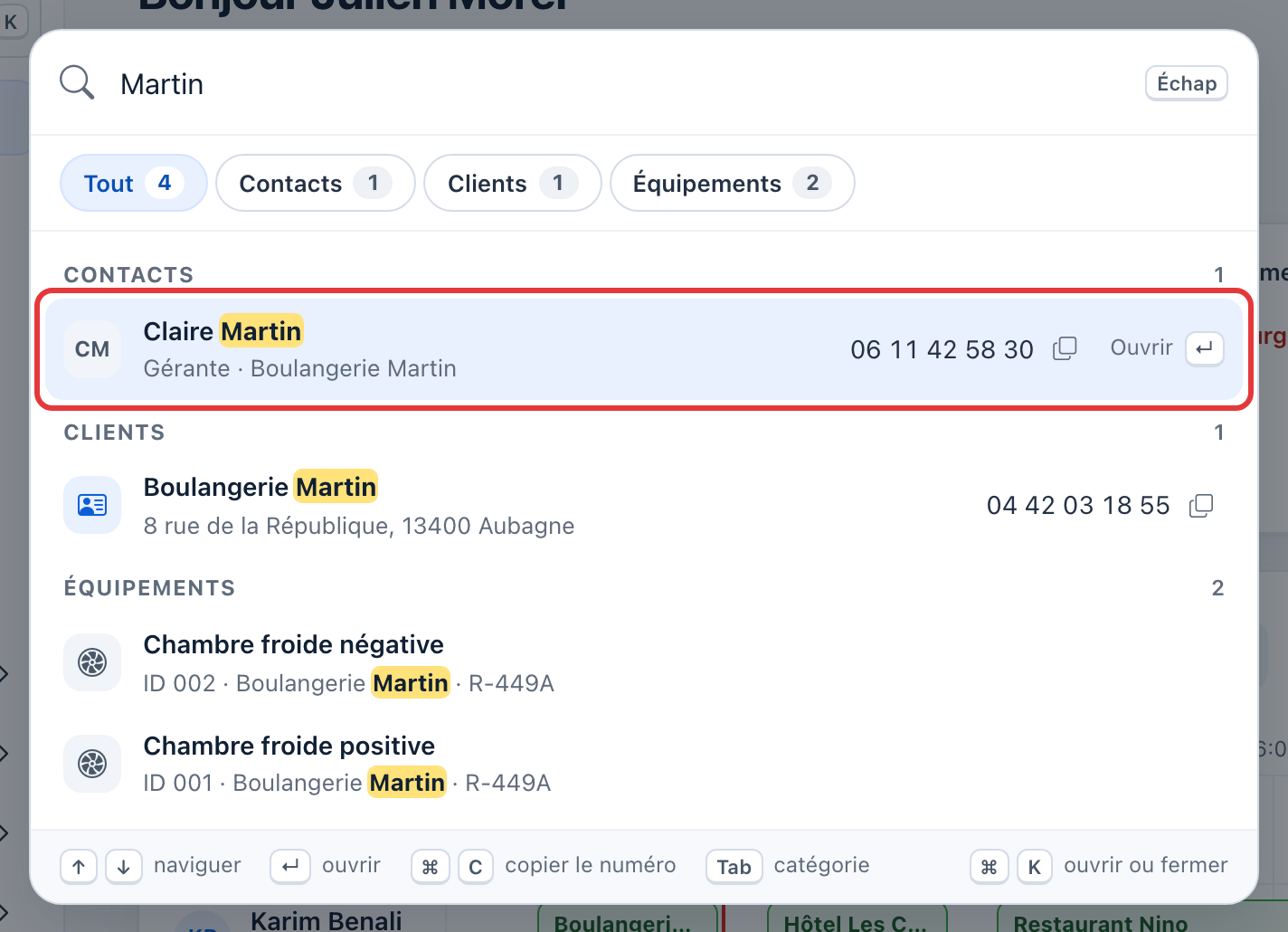The width and height of the screenshot is (1288, 932).
Task: Open the Chambre froide positive equipment result
Action: coord(644,764)
